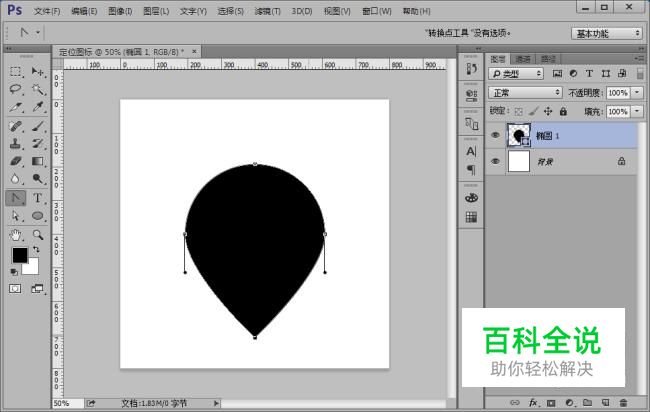Open the Layers panel flyout menu
This screenshot has width=650, height=412.
pyautogui.click(x=638, y=59)
